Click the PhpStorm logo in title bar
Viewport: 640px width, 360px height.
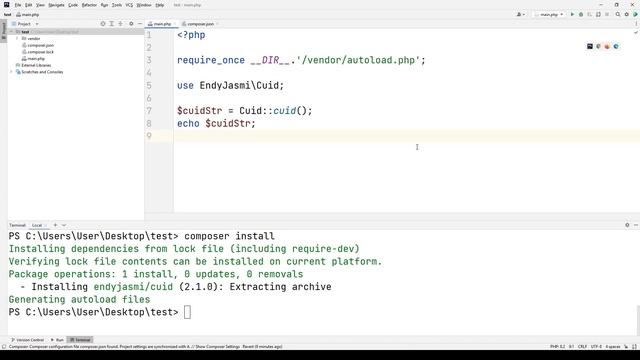[x=7, y=5]
